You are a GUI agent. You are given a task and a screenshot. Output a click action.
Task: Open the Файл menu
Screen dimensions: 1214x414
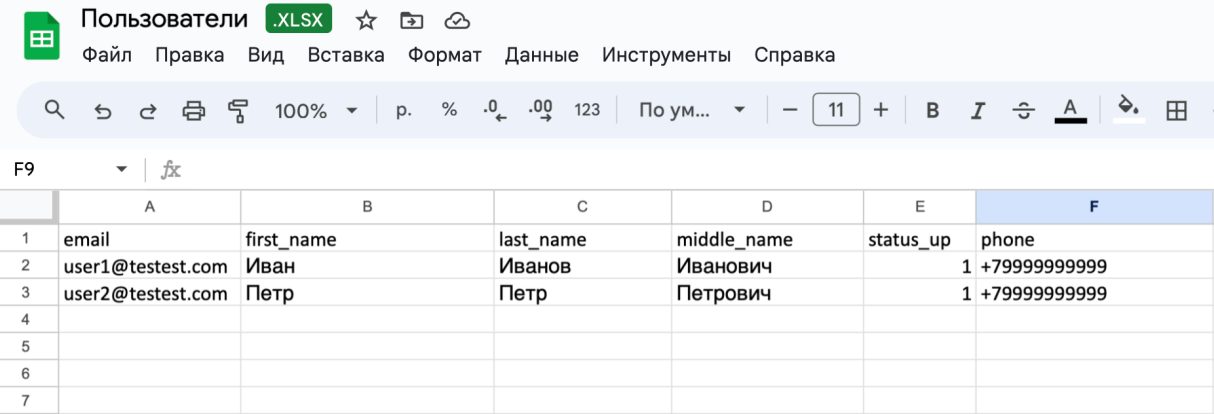coord(107,55)
